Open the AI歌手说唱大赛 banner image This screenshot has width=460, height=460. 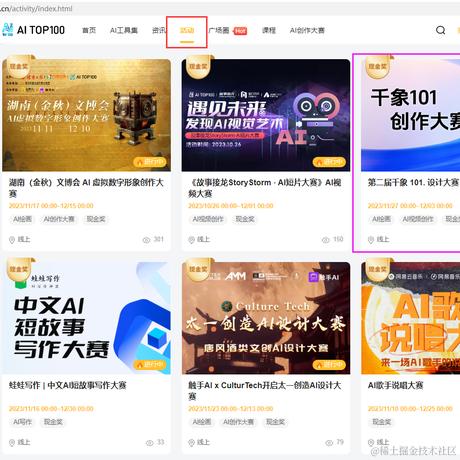[x=410, y=318]
